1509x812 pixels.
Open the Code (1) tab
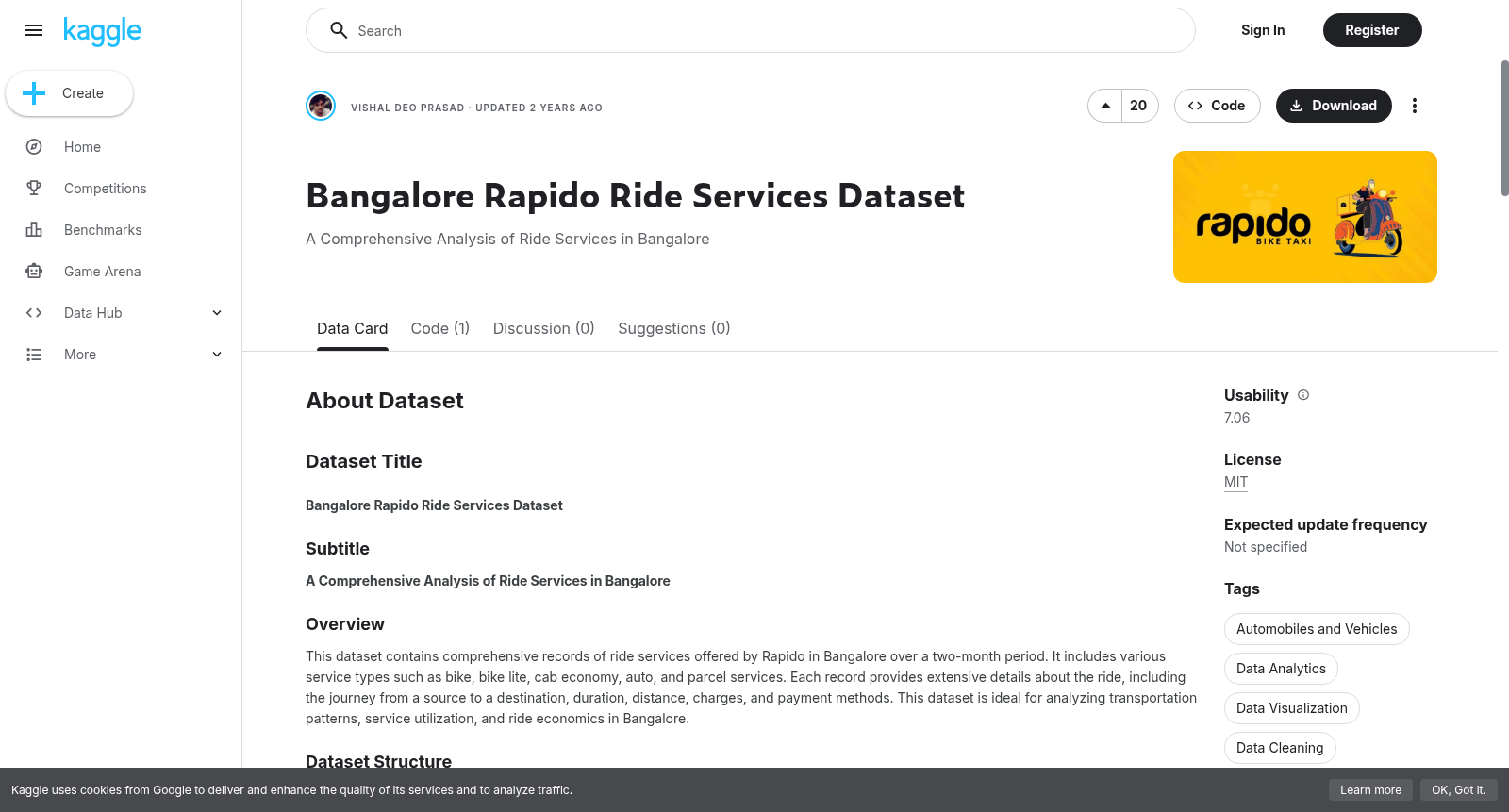pyautogui.click(x=439, y=328)
